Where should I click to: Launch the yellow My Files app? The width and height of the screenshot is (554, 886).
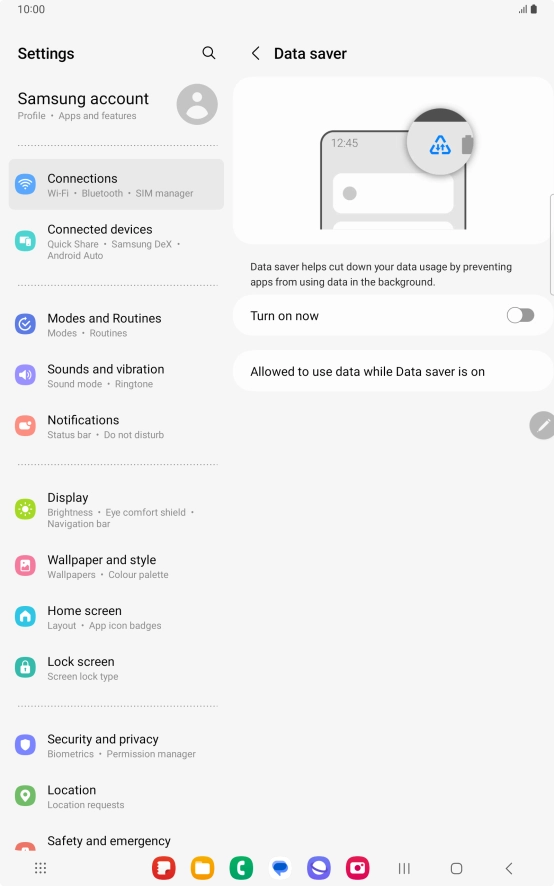click(202, 868)
